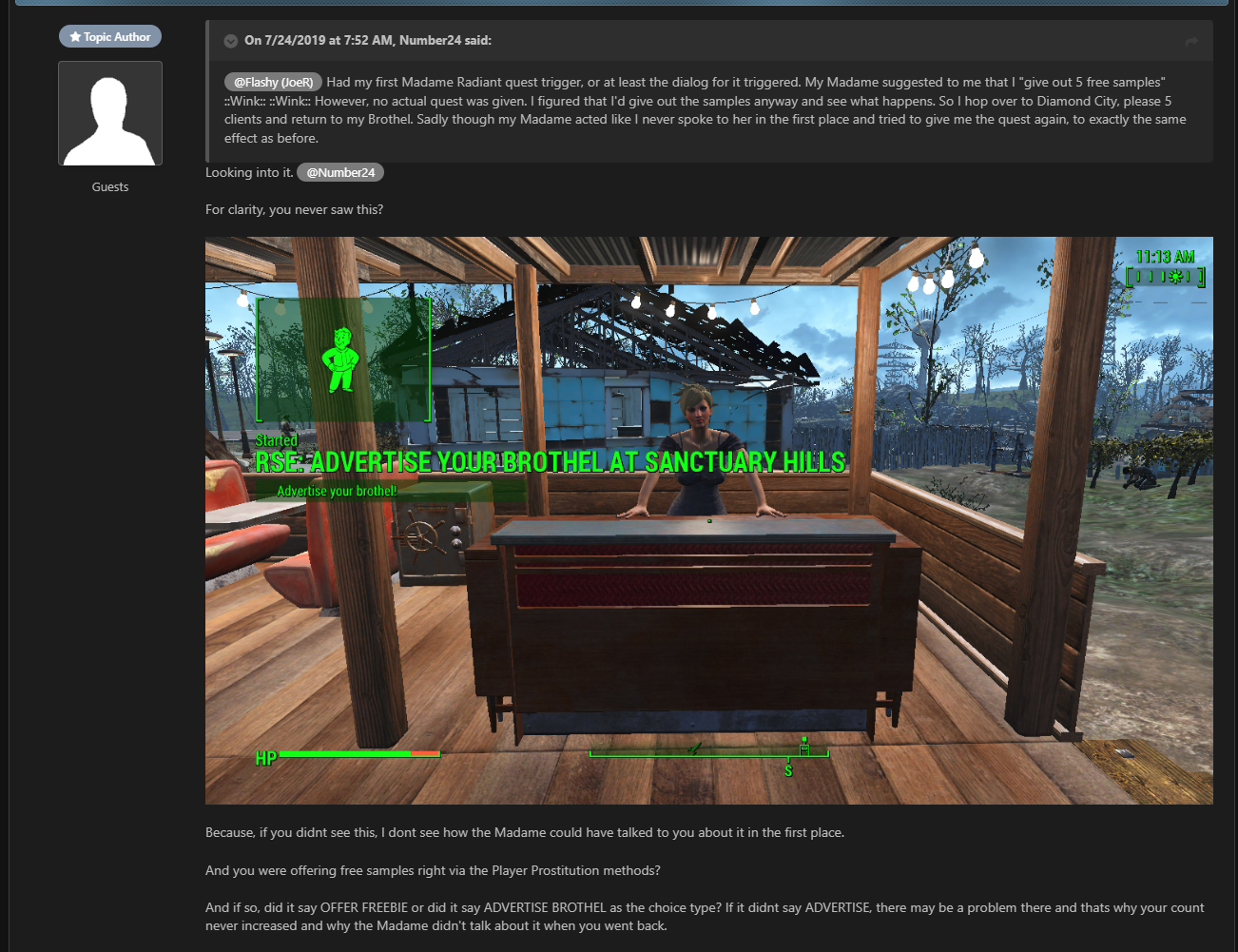1238x952 pixels.
Task: Click the 'Started' label above the quest title
Action: point(277,440)
